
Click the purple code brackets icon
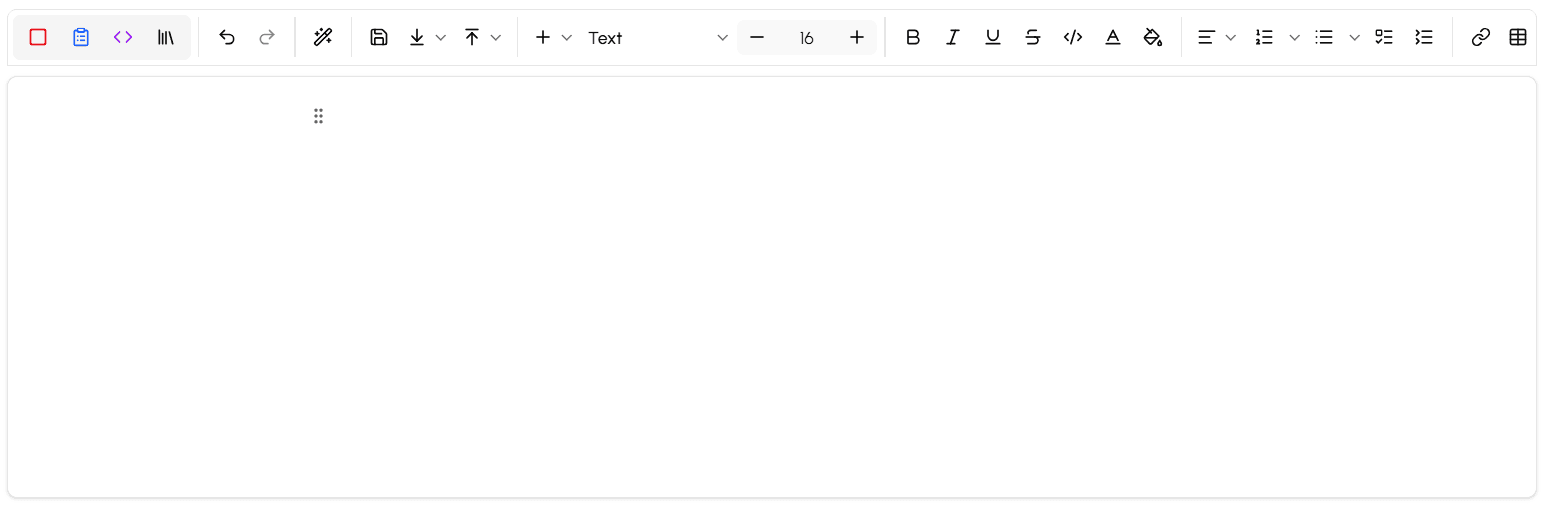[x=123, y=37]
